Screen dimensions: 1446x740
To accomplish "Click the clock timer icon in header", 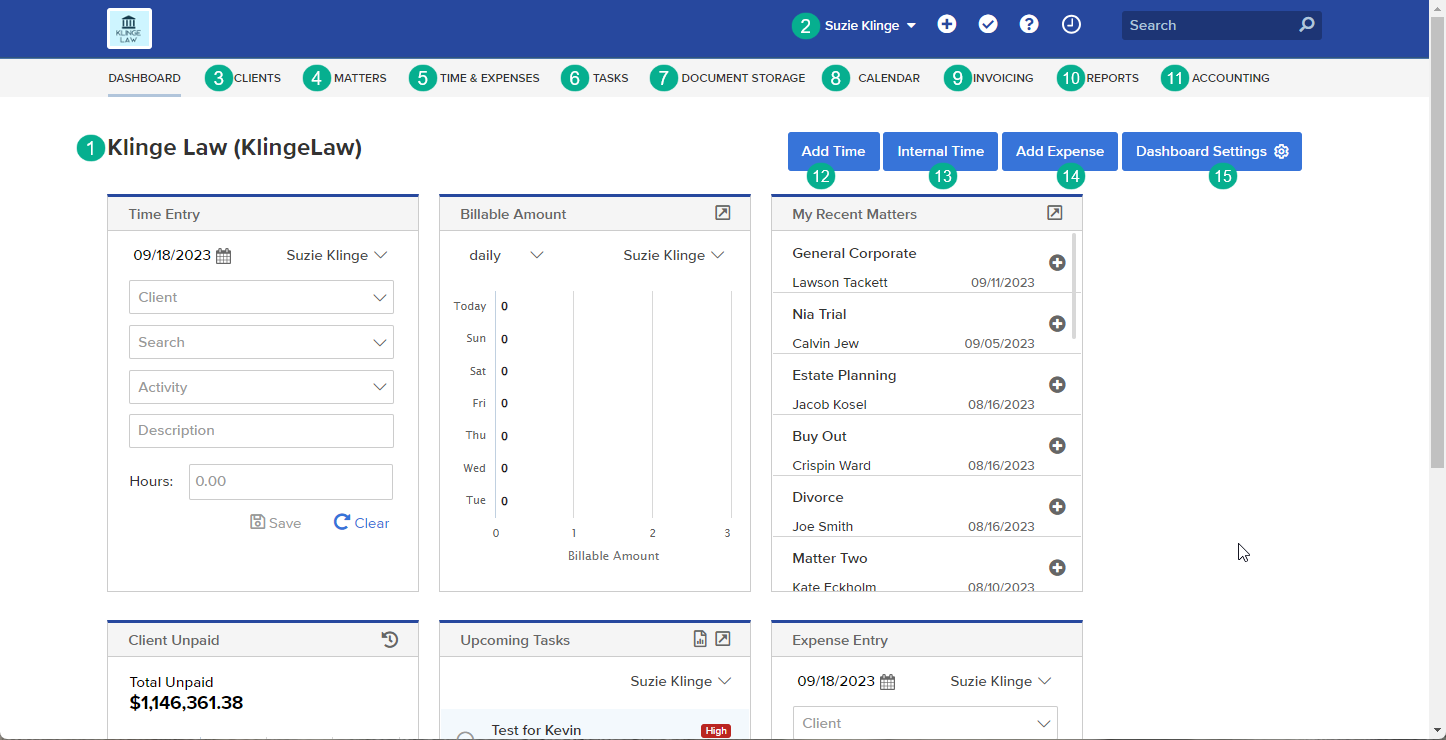I will [x=1071, y=25].
